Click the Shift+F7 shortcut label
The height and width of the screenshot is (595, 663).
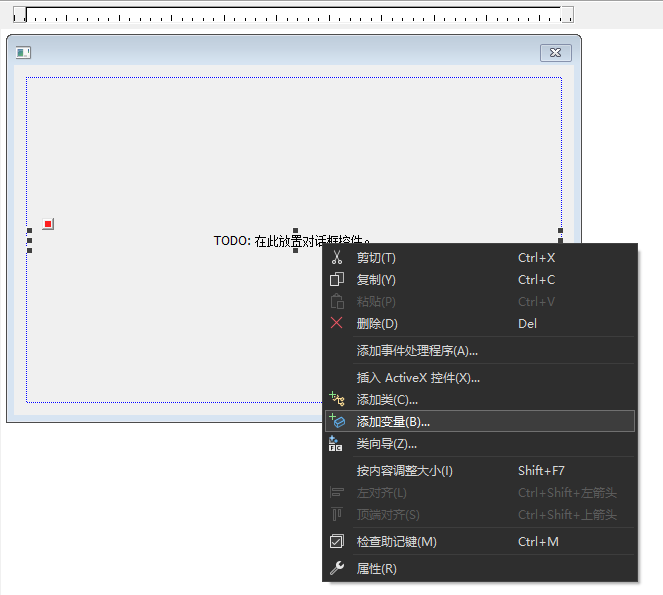[x=541, y=471]
